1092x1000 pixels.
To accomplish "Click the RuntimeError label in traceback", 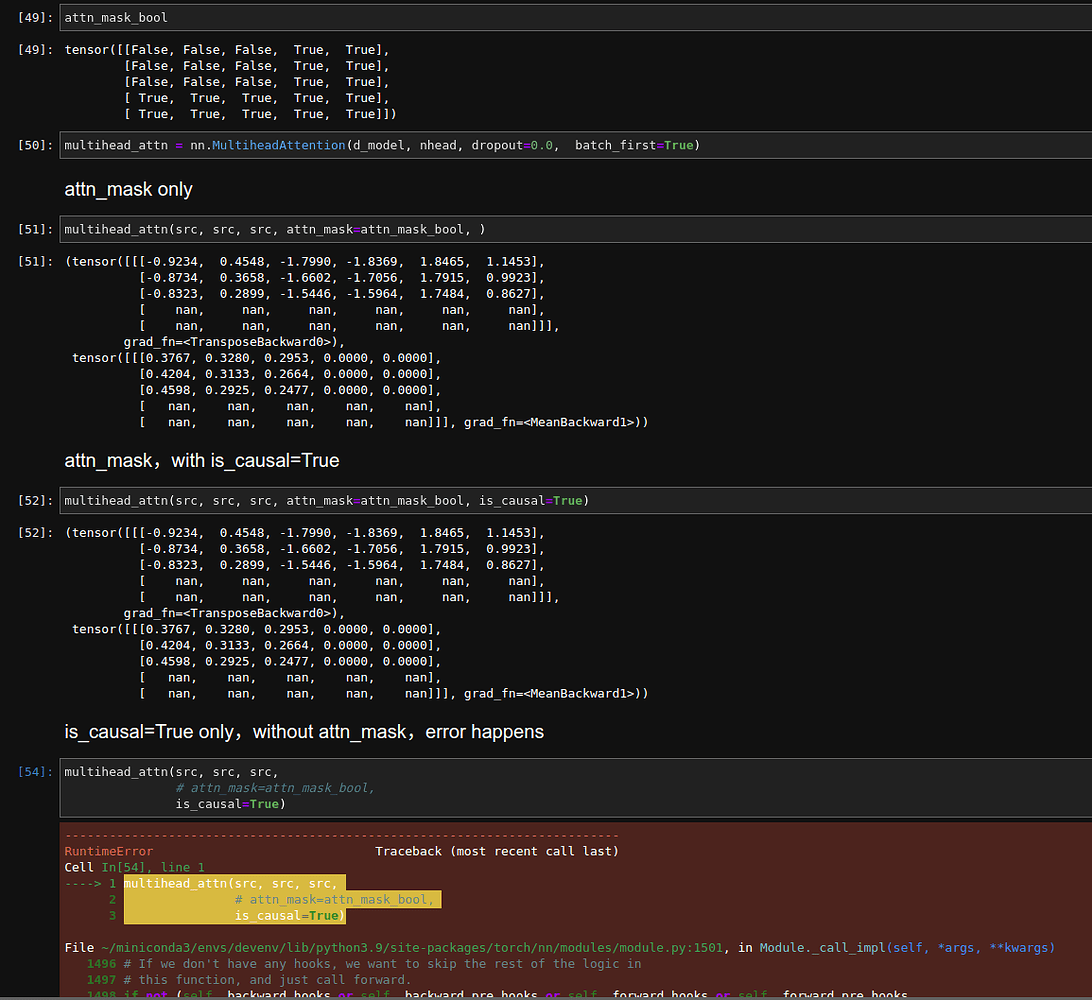I will pyautogui.click(x=104, y=851).
